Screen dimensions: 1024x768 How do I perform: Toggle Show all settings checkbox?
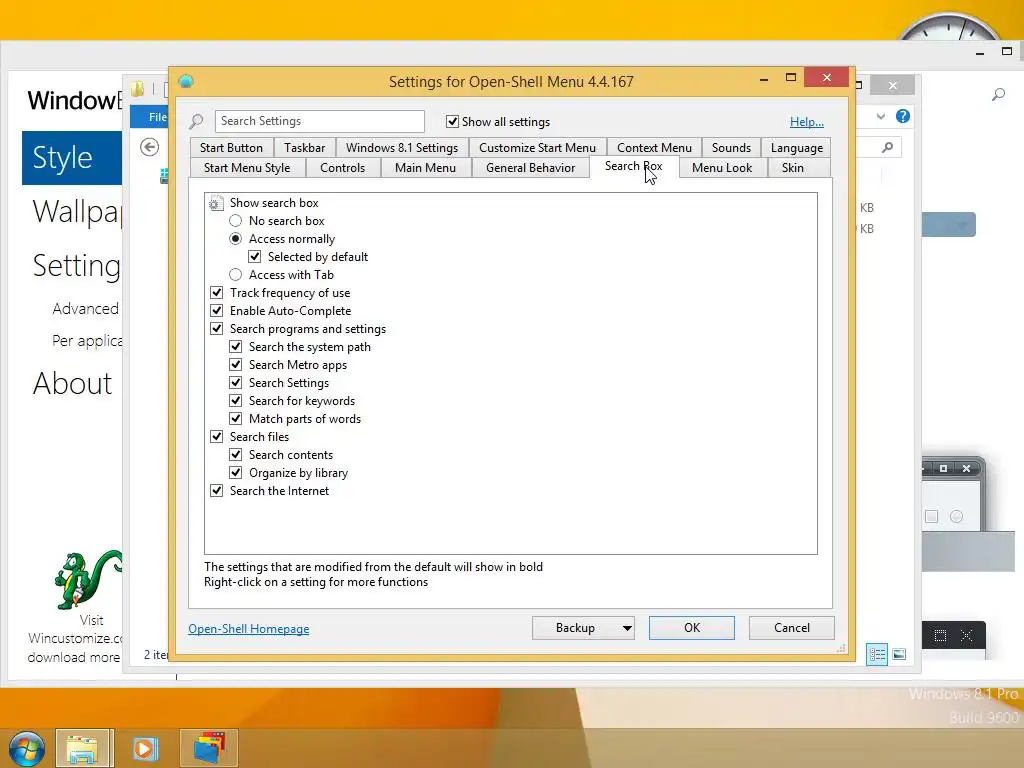point(452,121)
